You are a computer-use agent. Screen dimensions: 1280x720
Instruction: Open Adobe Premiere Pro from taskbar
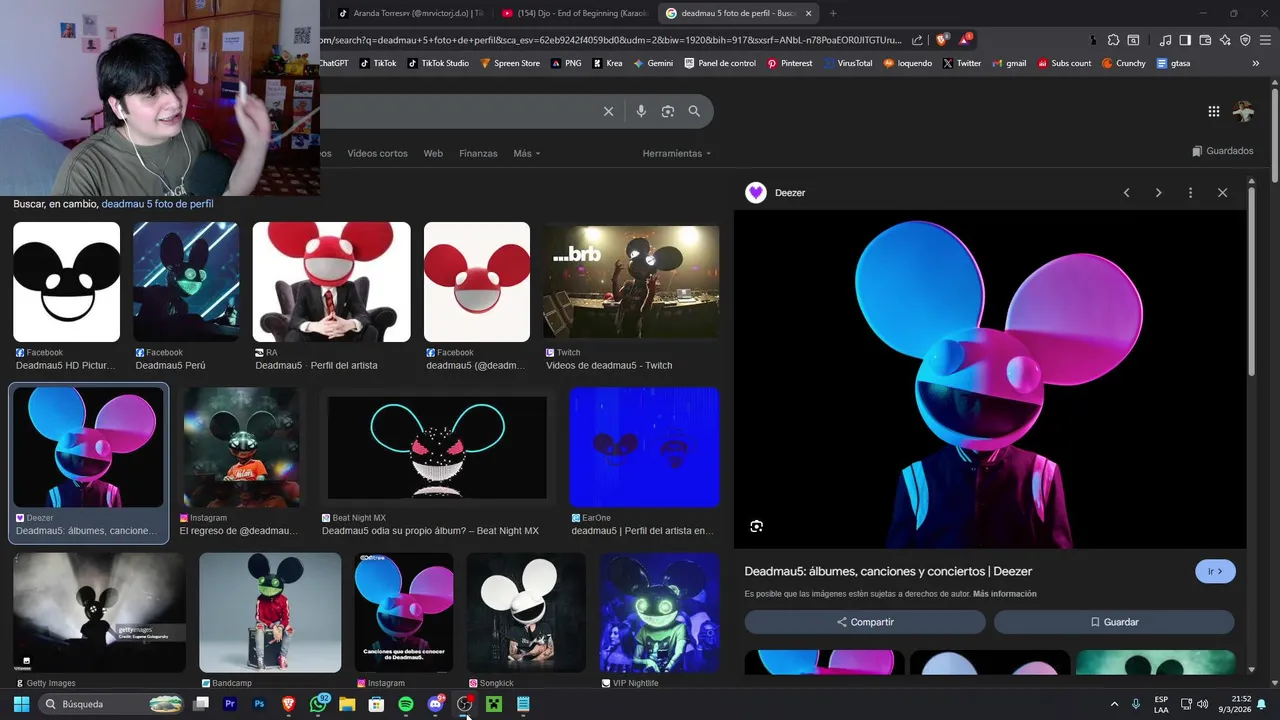click(x=230, y=704)
